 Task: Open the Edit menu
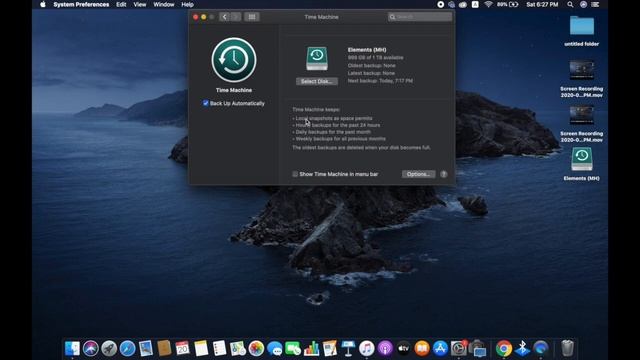click(121, 4)
